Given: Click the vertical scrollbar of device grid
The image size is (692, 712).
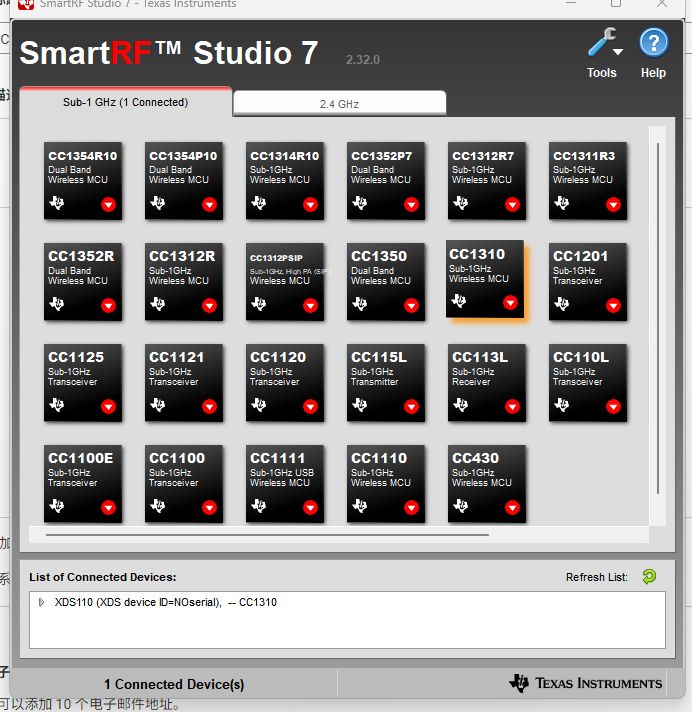Looking at the screenshot, I should [657, 318].
